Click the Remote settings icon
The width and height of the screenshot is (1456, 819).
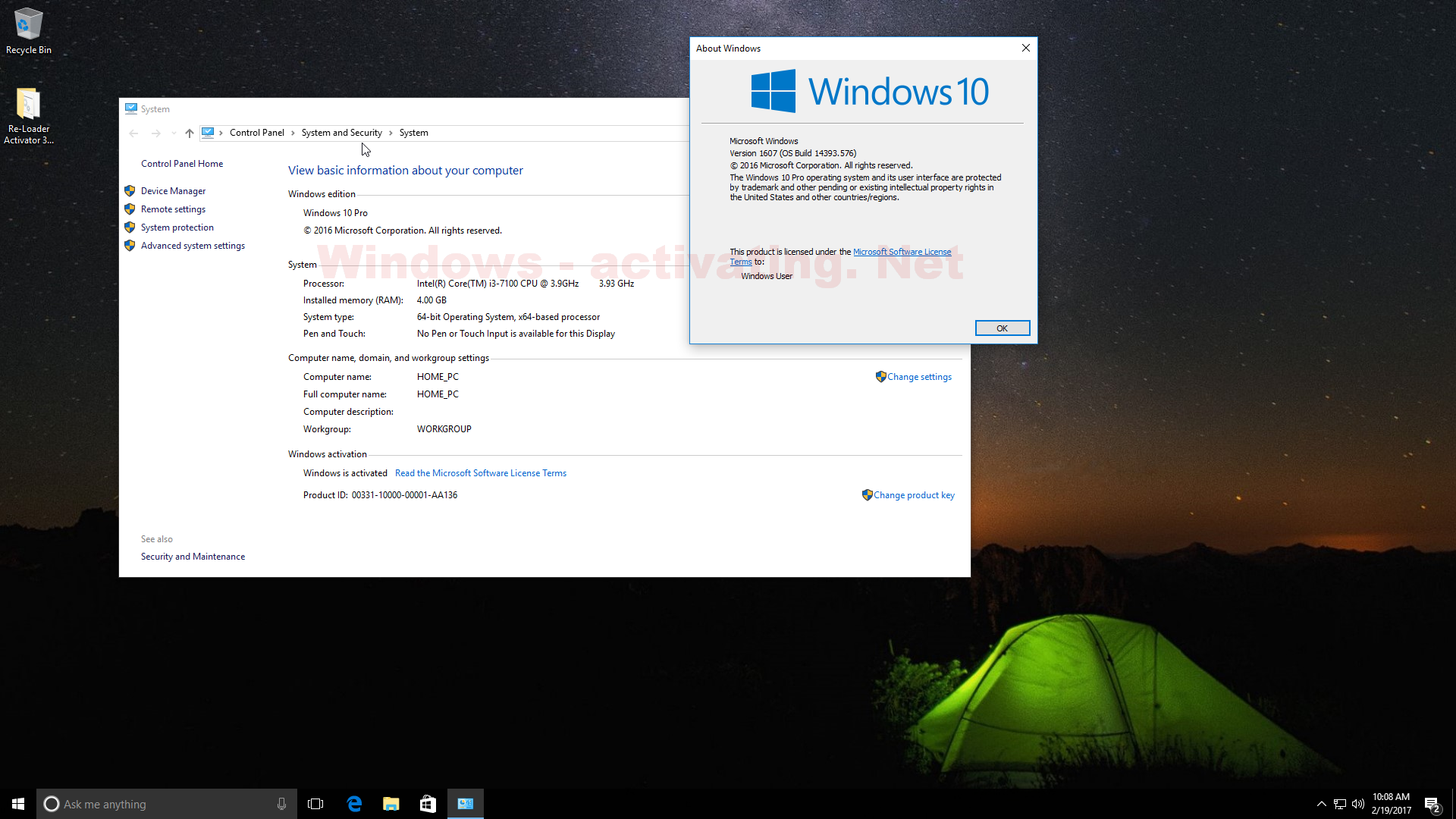pyautogui.click(x=130, y=208)
